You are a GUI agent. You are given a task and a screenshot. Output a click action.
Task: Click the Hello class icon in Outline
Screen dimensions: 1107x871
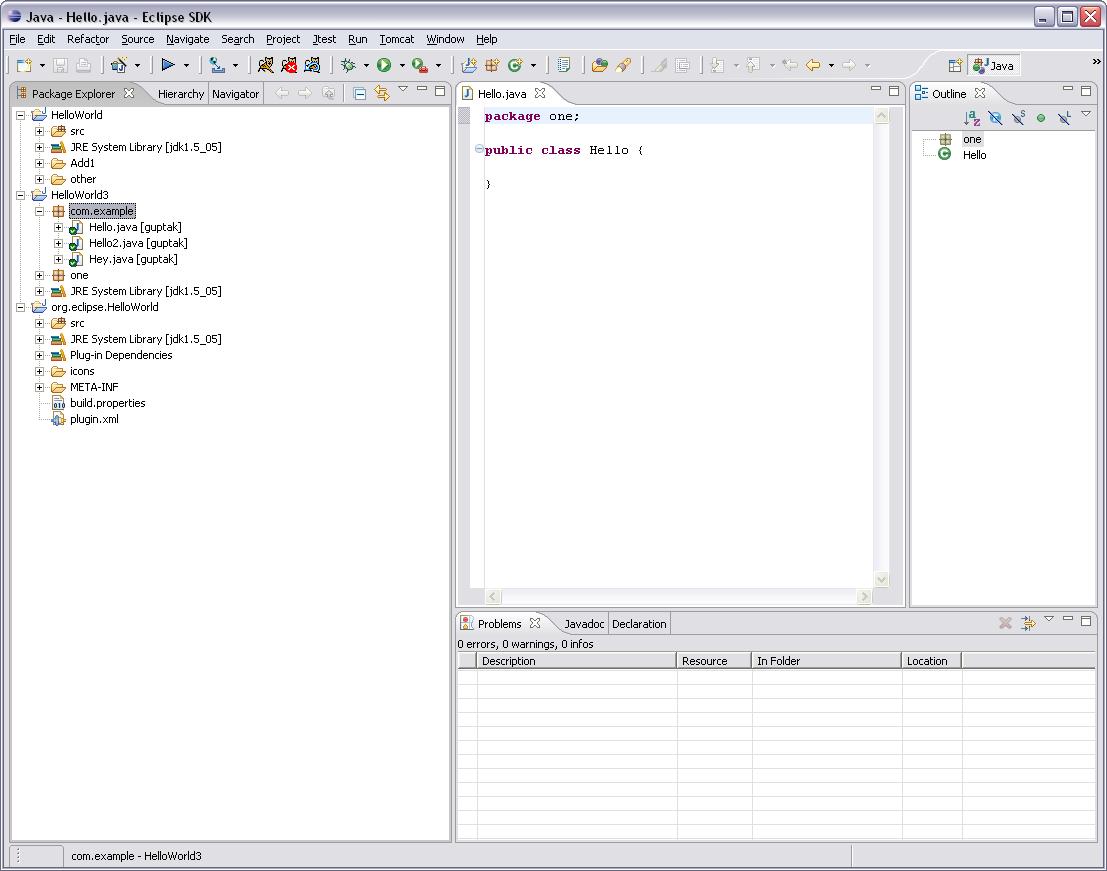(x=945, y=155)
